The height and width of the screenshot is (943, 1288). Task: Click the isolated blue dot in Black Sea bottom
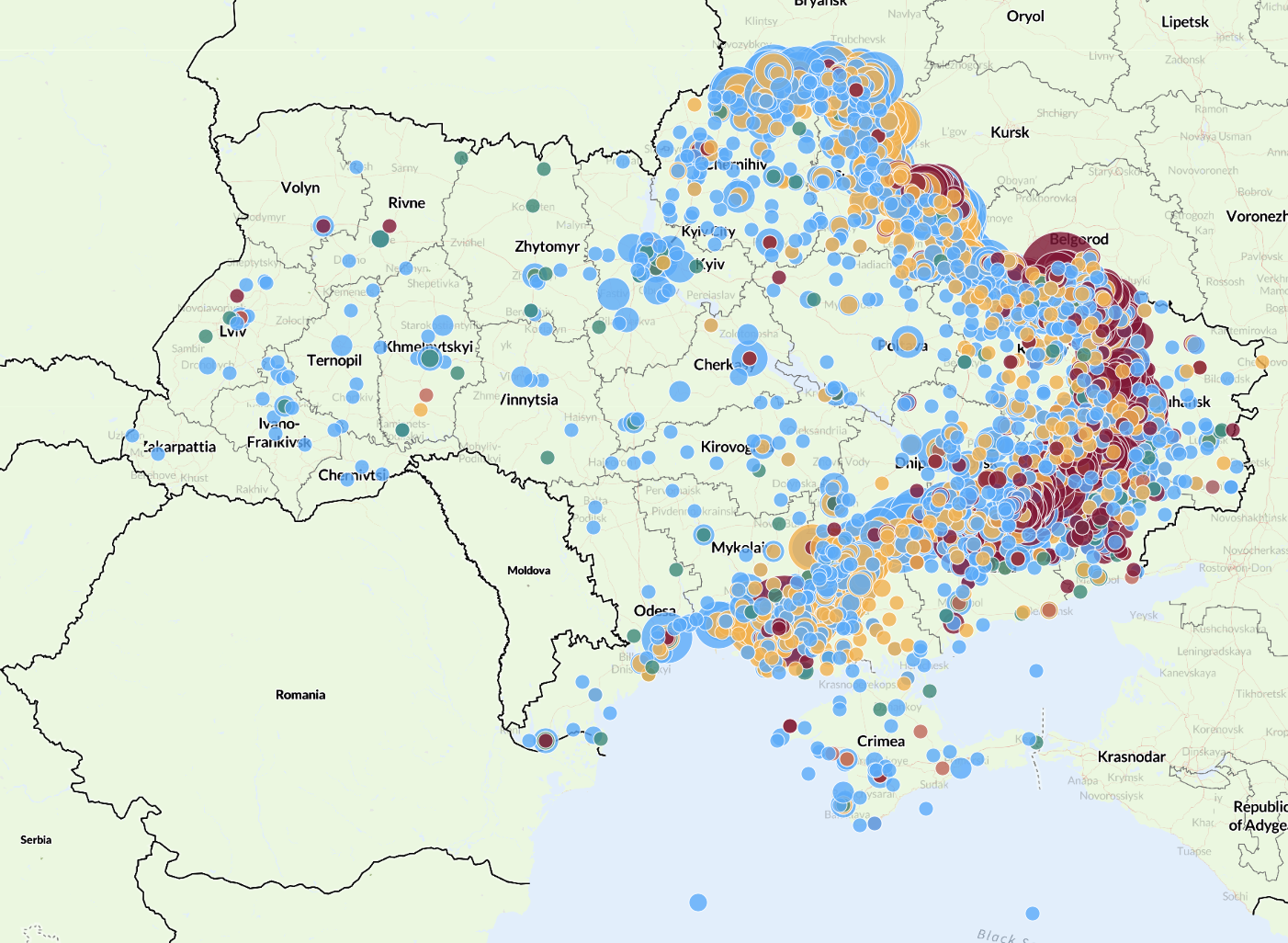[x=698, y=902]
